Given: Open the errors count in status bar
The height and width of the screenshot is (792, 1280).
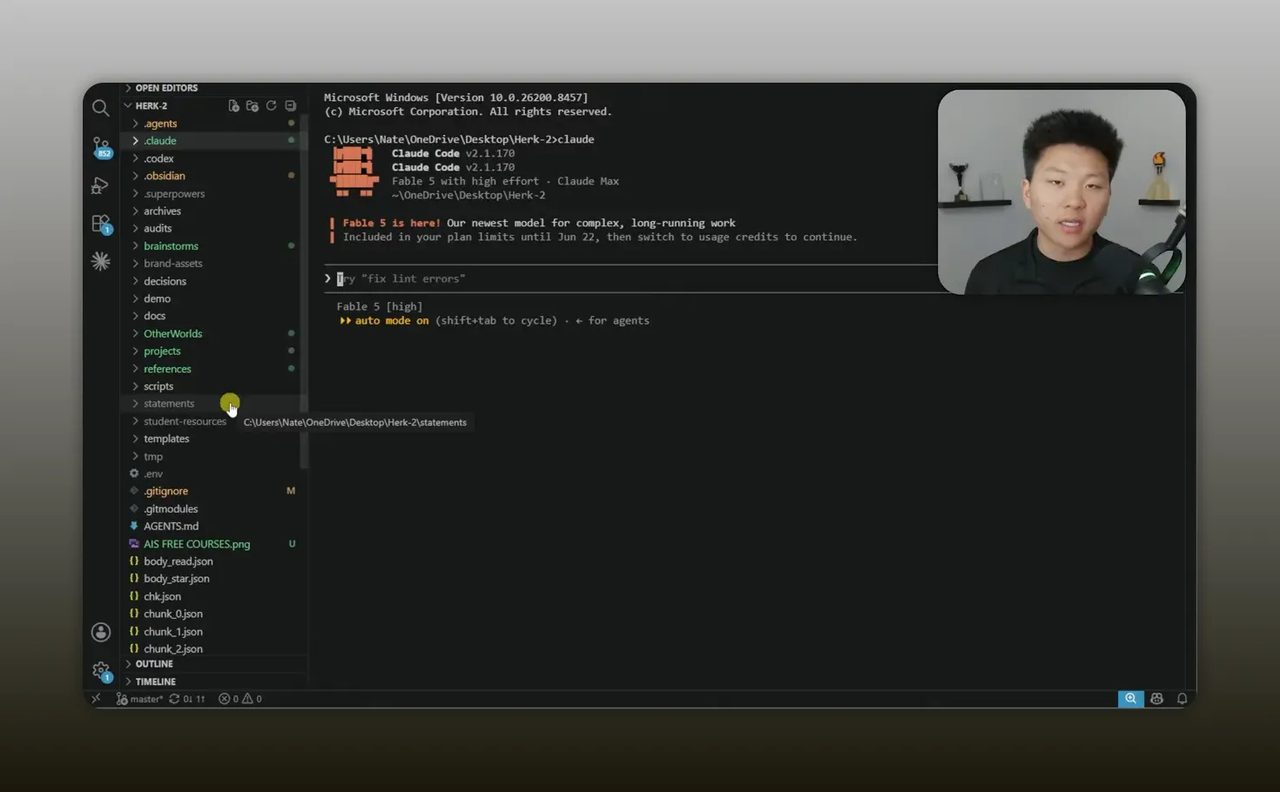Looking at the screenshot, I should click(229, 699).
